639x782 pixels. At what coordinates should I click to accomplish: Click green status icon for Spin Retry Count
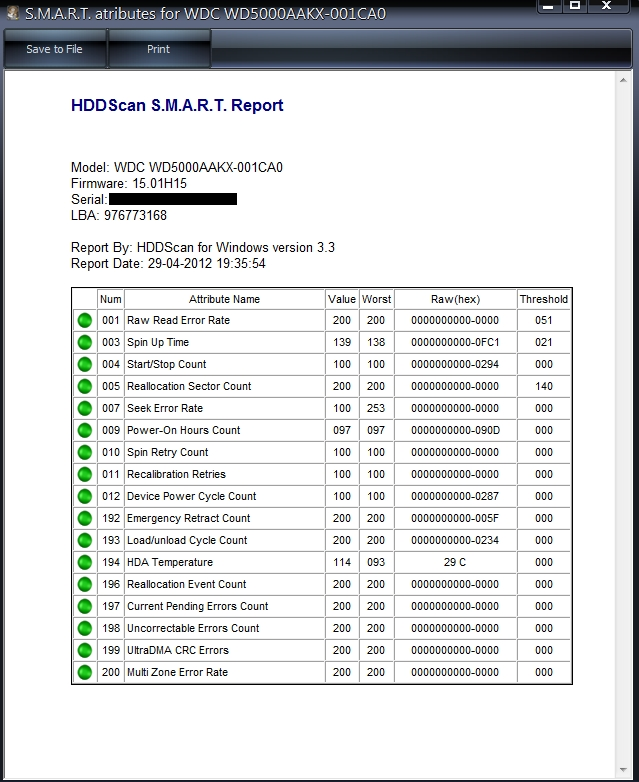(x=85, y=452)
